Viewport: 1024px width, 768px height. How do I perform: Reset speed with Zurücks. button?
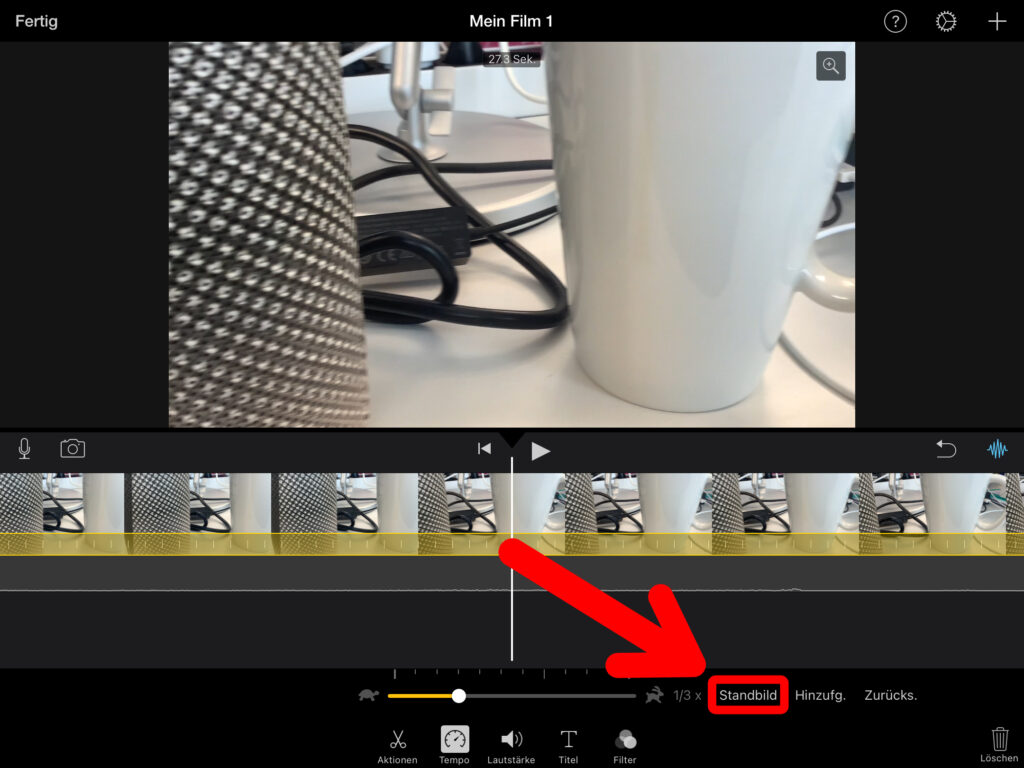click(x=890, y=695)
